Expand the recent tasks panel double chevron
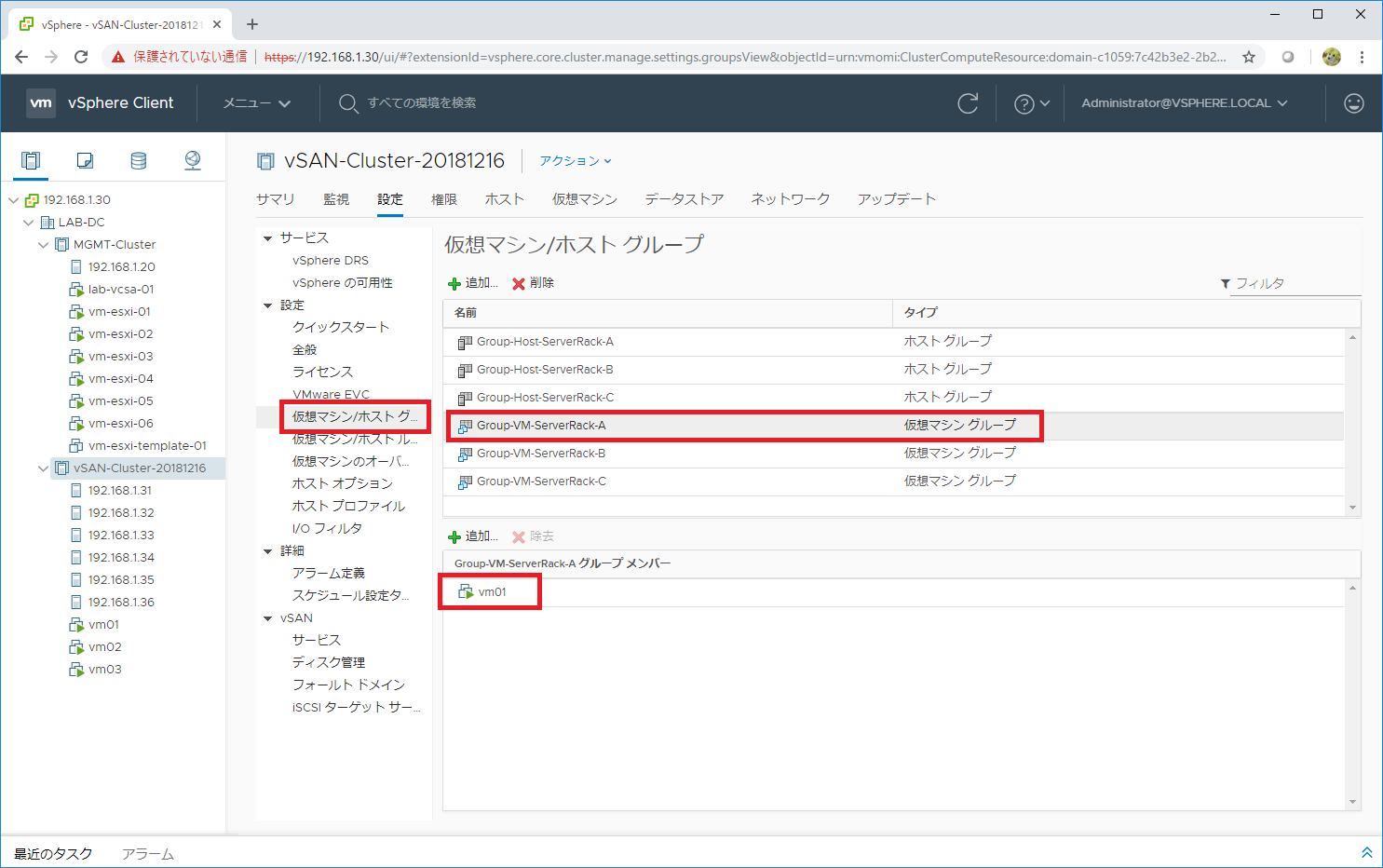The image size is (1383, 868). point(1366,852)
